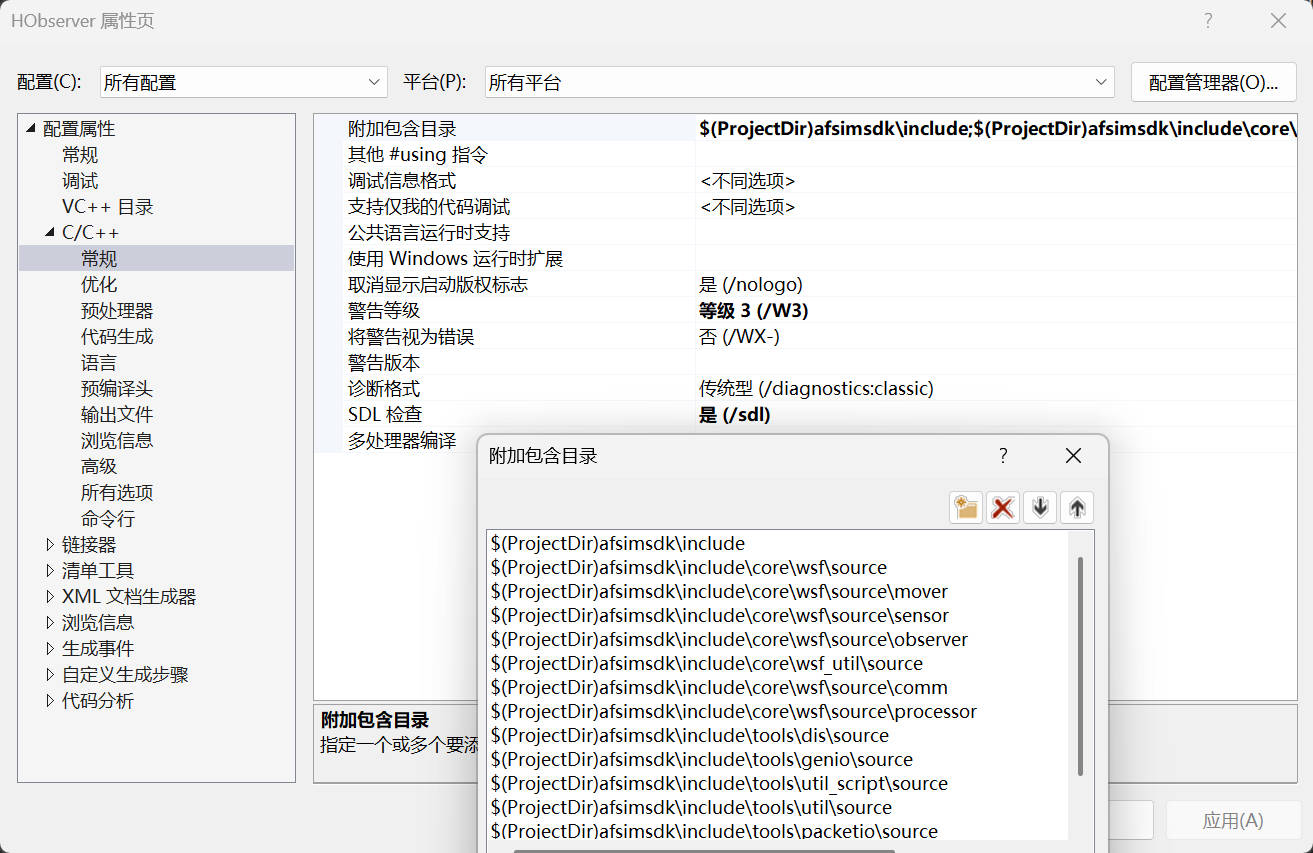Expand the 链接器 tree node

point(51,545)
